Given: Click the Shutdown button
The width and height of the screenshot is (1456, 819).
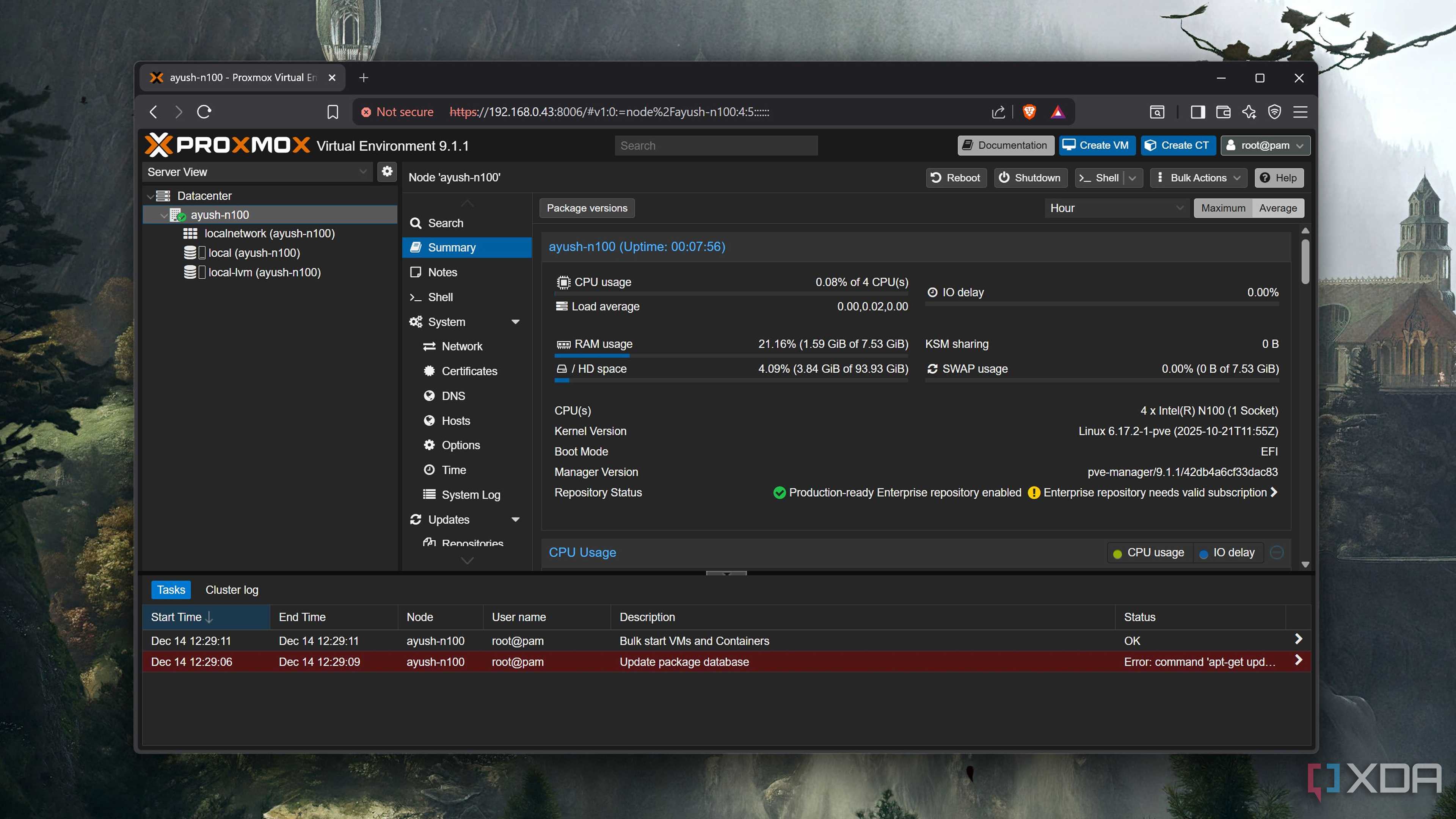Looking at the screenshot, I should click(1031, 177).
